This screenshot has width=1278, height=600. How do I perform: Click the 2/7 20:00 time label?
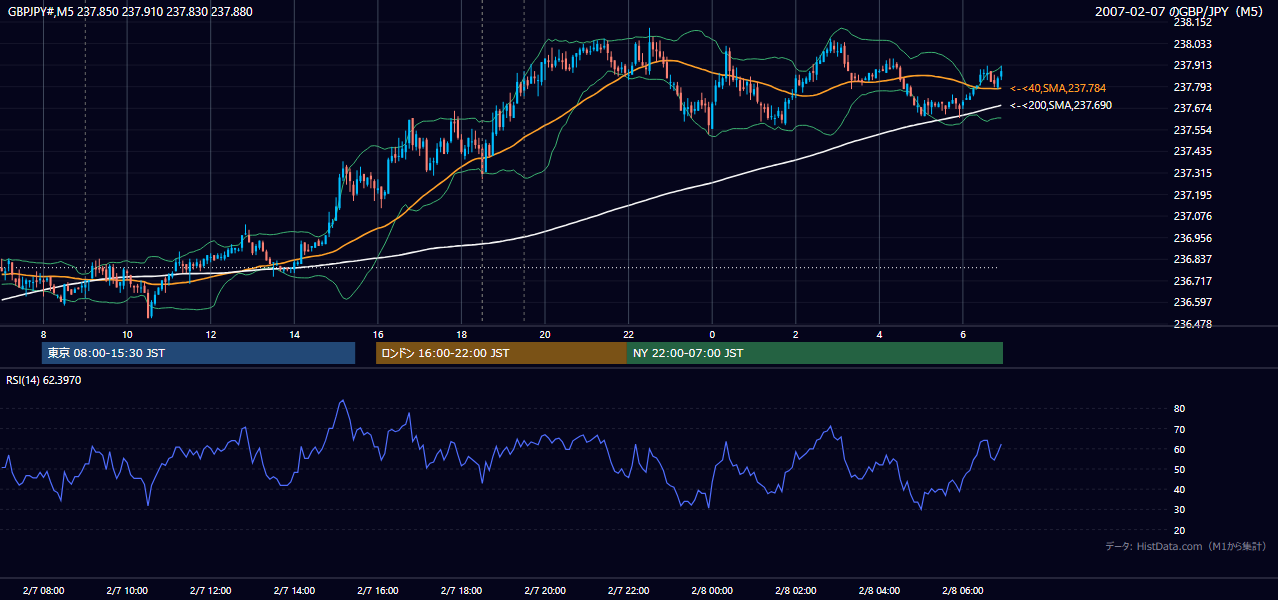(544, 591)
